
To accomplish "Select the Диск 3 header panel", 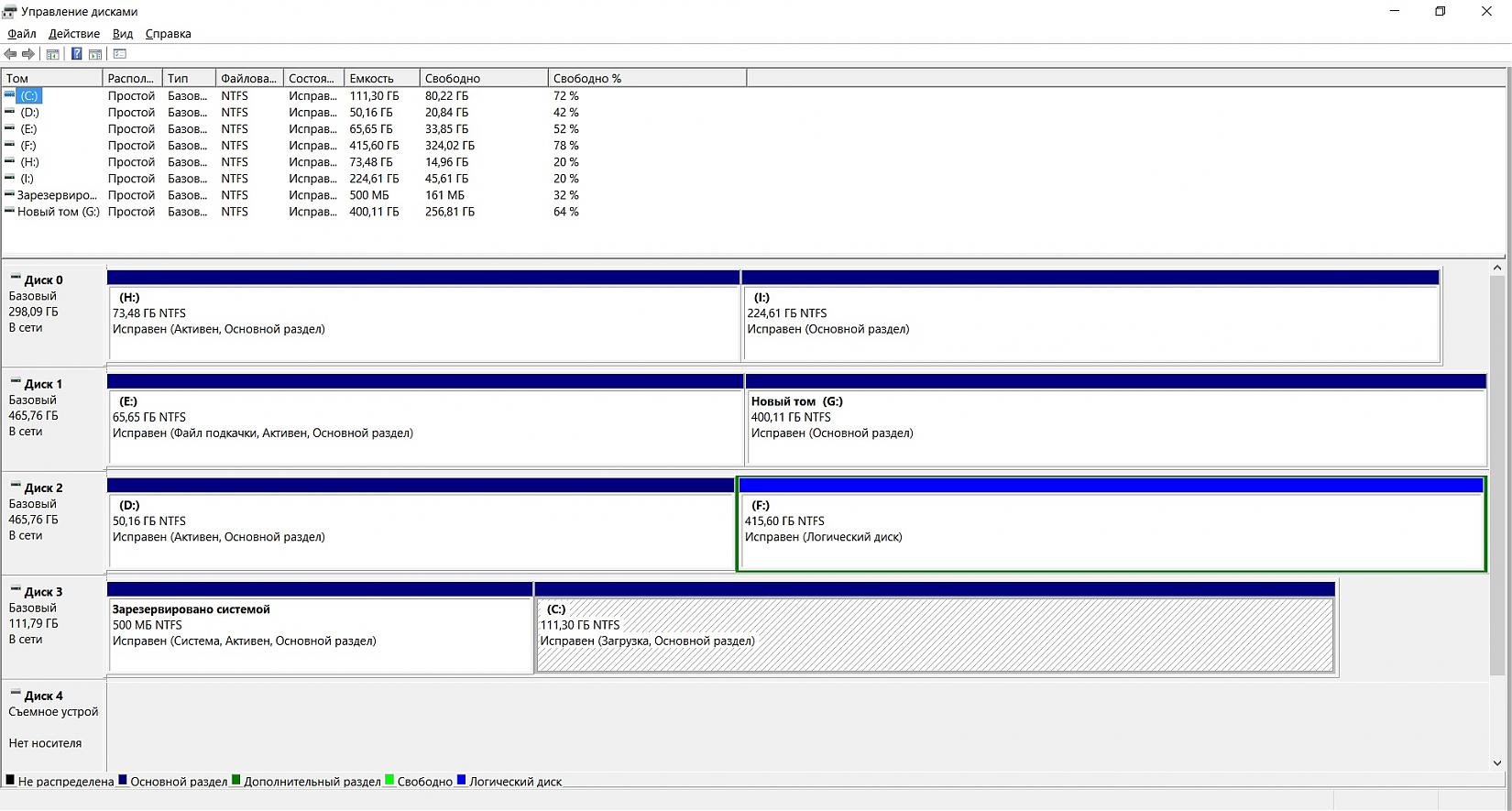I will tap(55, 628).
